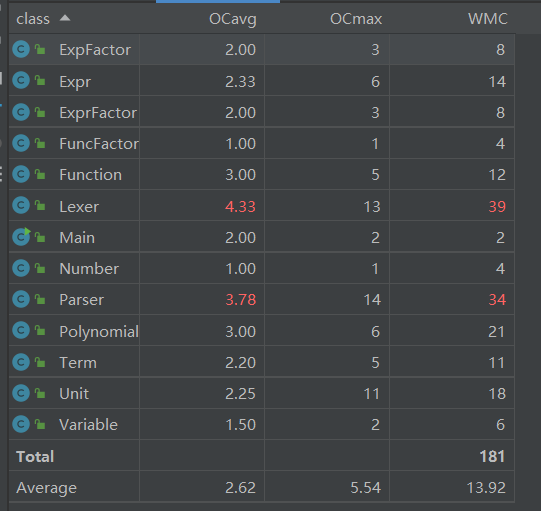This screenshot has height=511, width=541.
Task: Click the class icon for Function
Action: coord(21,174)
